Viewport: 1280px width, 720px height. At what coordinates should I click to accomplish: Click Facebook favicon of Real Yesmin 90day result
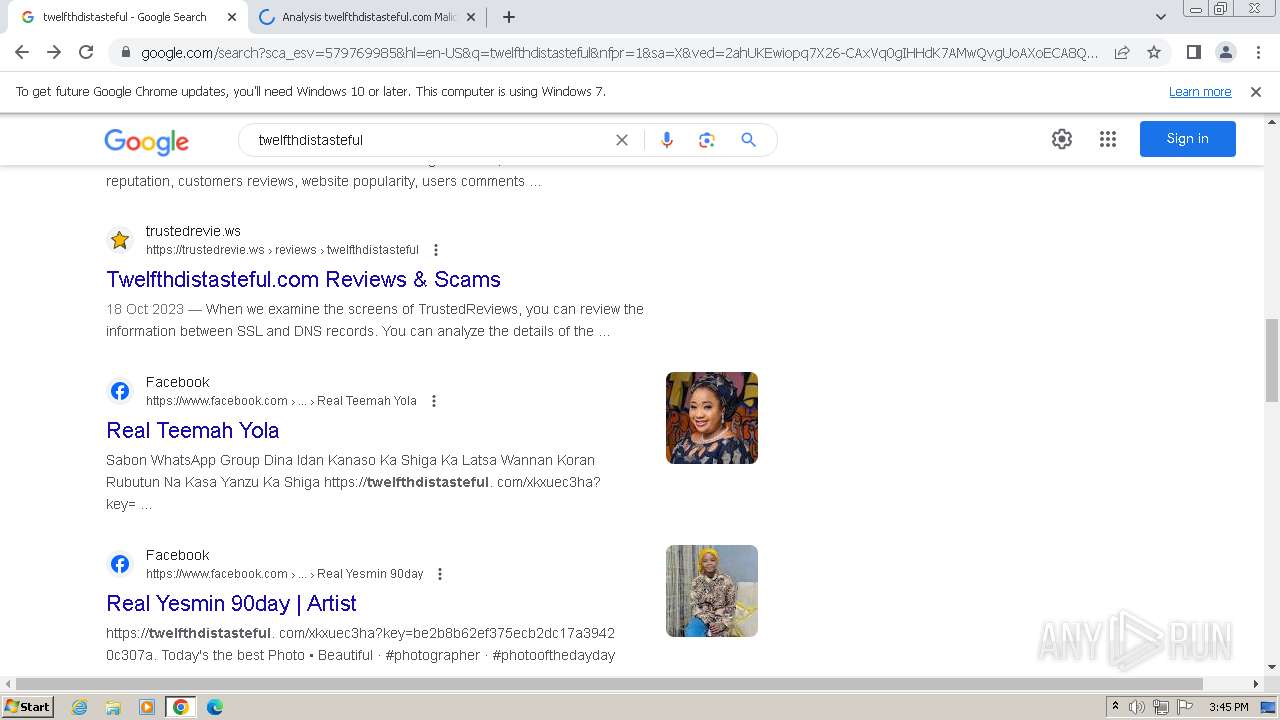(120, 564)
